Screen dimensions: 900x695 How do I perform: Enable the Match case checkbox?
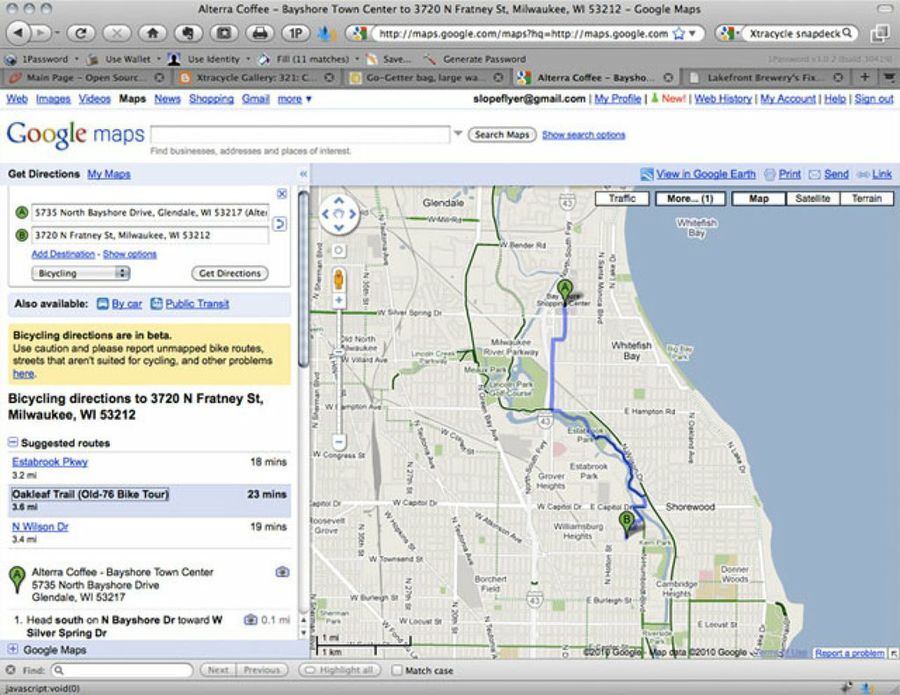point(398,670)
